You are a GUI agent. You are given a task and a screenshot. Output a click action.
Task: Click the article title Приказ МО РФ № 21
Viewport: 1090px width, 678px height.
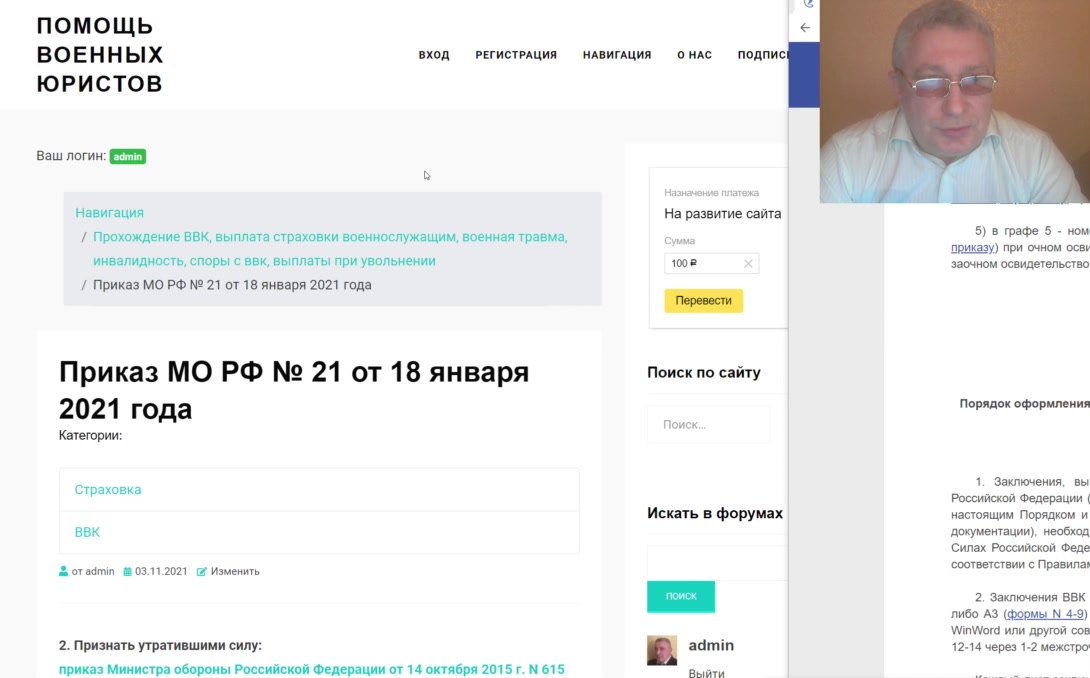tap(294, 390)
